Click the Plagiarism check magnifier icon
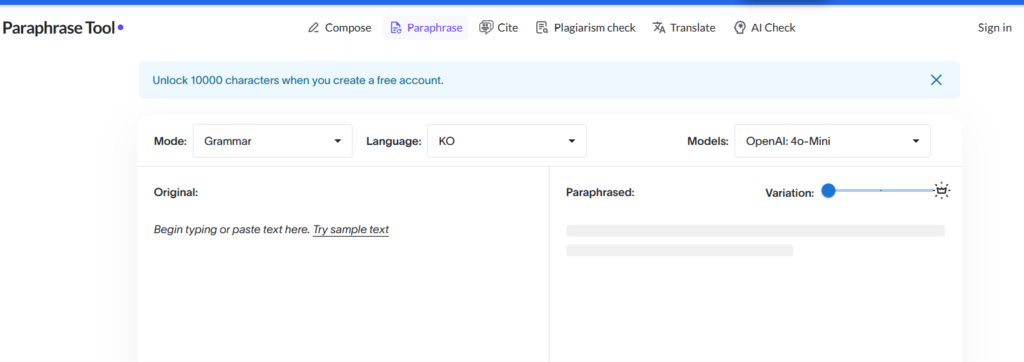 (x=541, y=28)
